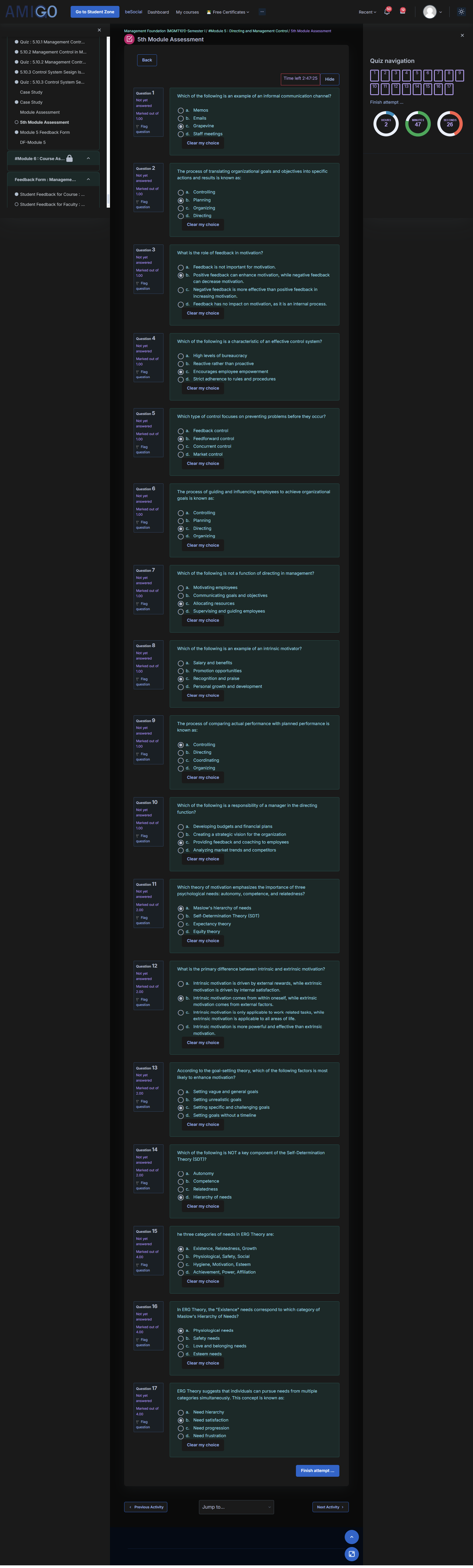The width and height of the screenshot is (473, 1568).
Task: Select option b. Safety needs in question 16
Action: point(180,1339)
